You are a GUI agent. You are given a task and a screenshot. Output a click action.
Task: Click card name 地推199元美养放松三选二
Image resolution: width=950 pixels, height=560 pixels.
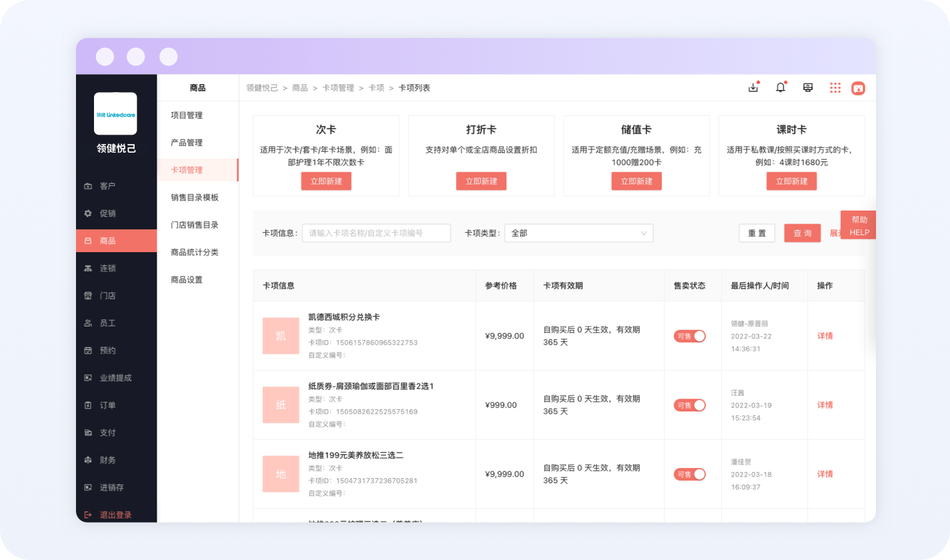coord(356,455)
